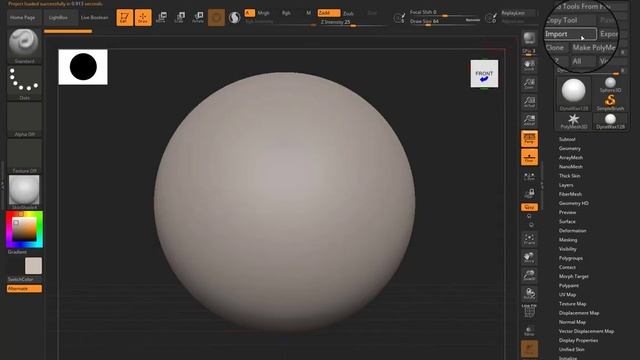Expand the Geometry section

(x=569, y=149)
